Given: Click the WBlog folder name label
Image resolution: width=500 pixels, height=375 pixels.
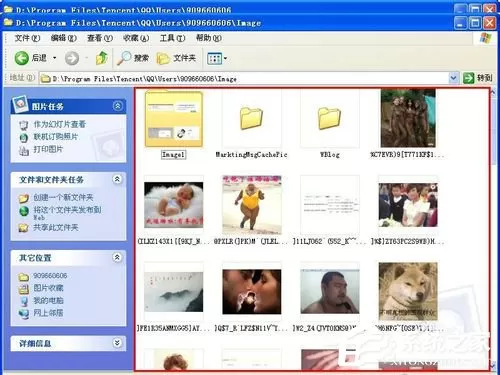Looking at the screenshot, I should [x=330, y=155].
